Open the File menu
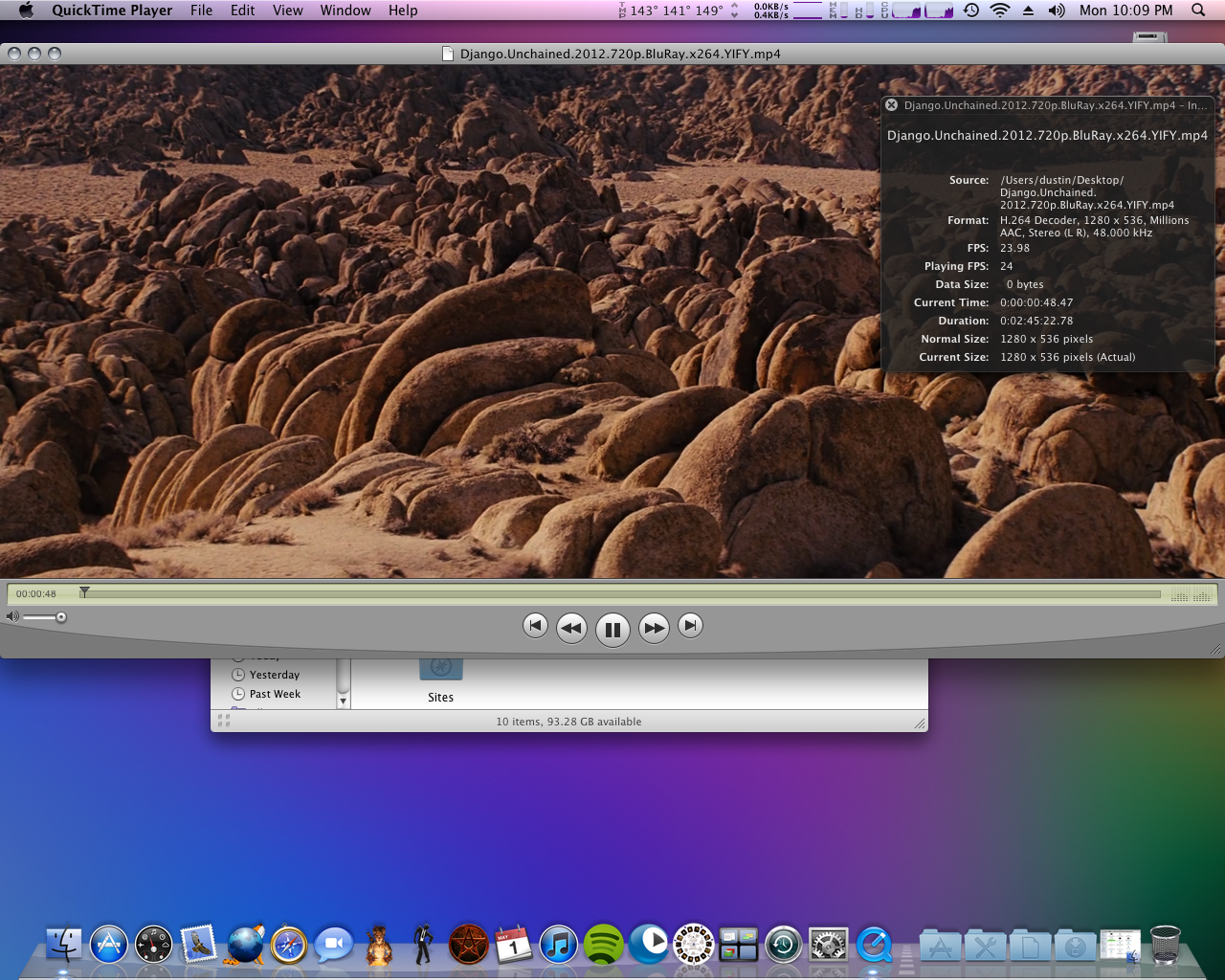This screenshot has height=980, width=1225. click(x=201, y=11)
